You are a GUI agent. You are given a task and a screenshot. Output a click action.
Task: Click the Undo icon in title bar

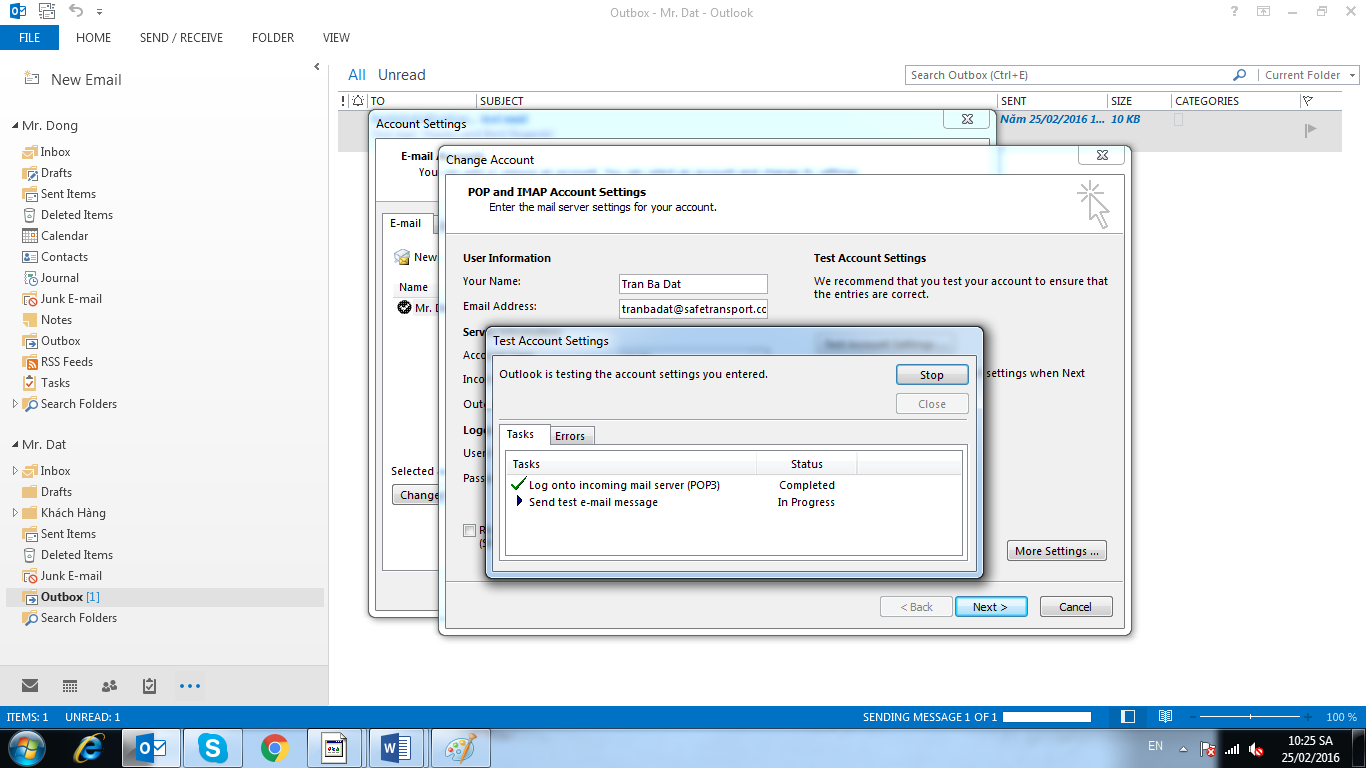click(76, 12)
